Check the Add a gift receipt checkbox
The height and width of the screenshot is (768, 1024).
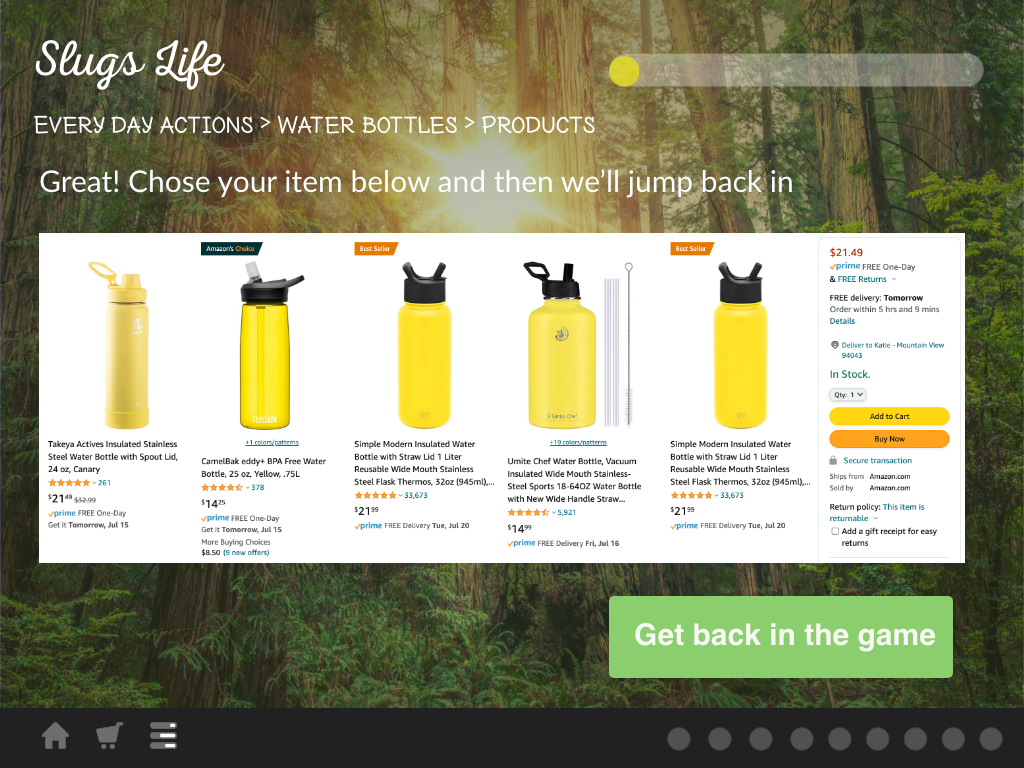[x=835, y=531]
